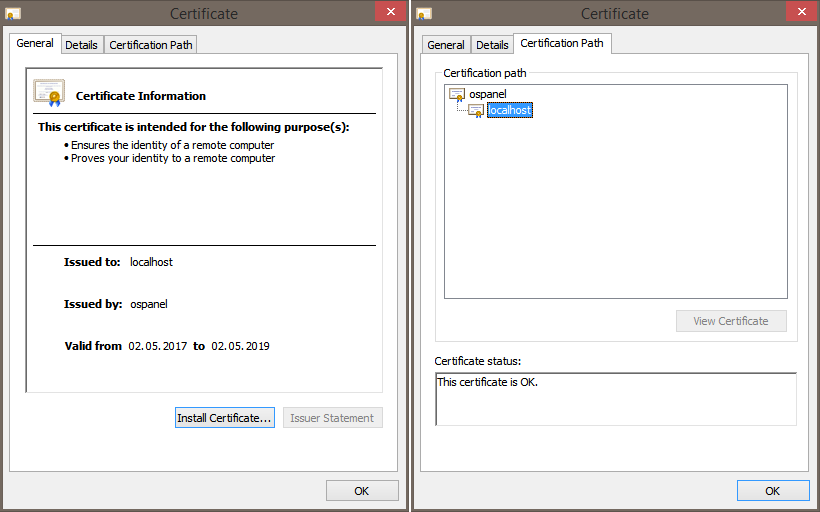Viewport: 820px width, 512px height.
Task: Switch to Certification Path tab in the left dialog
Action: click(152, 45)
